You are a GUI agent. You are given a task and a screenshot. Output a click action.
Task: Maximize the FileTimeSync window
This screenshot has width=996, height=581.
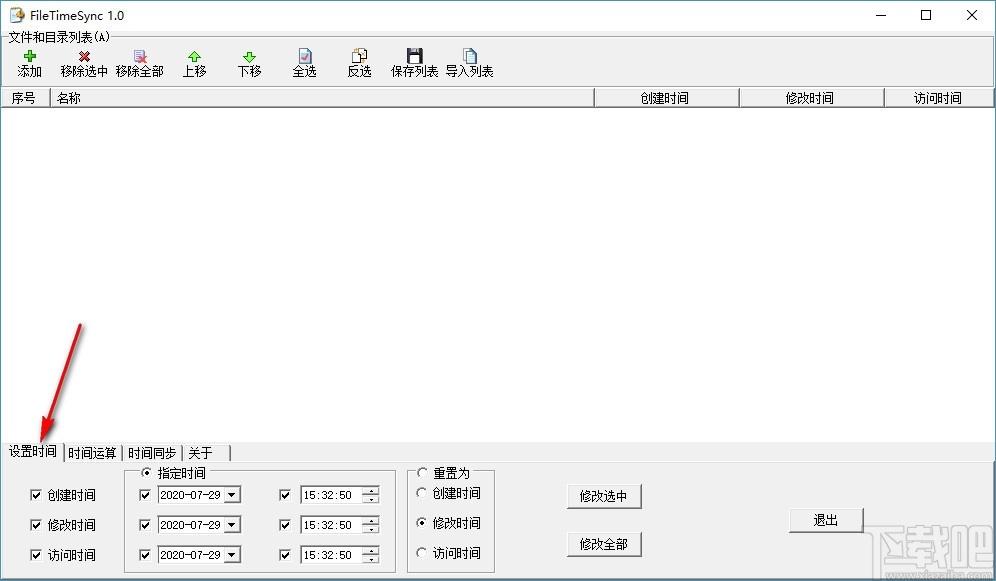(x=926, y=15)
